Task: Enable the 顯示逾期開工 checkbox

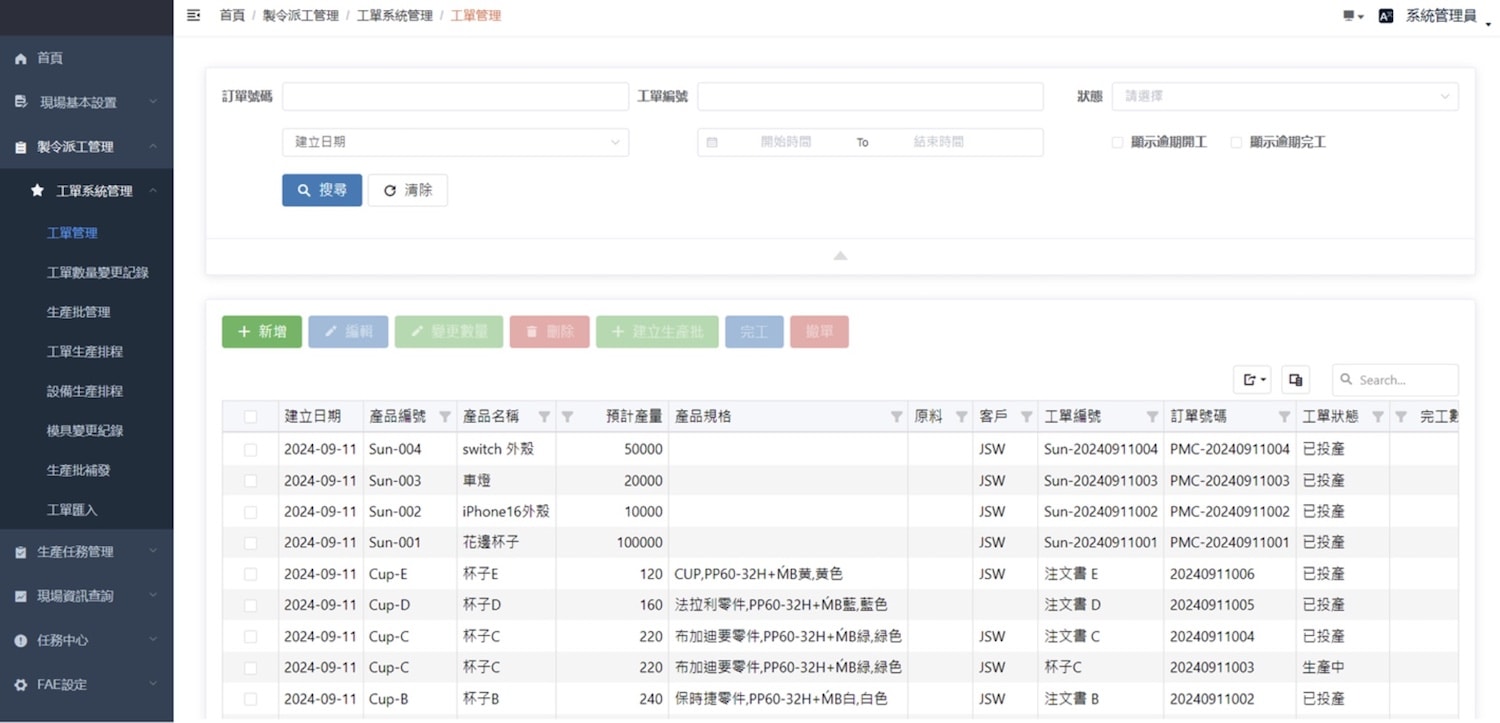Action: (1118, 143)
